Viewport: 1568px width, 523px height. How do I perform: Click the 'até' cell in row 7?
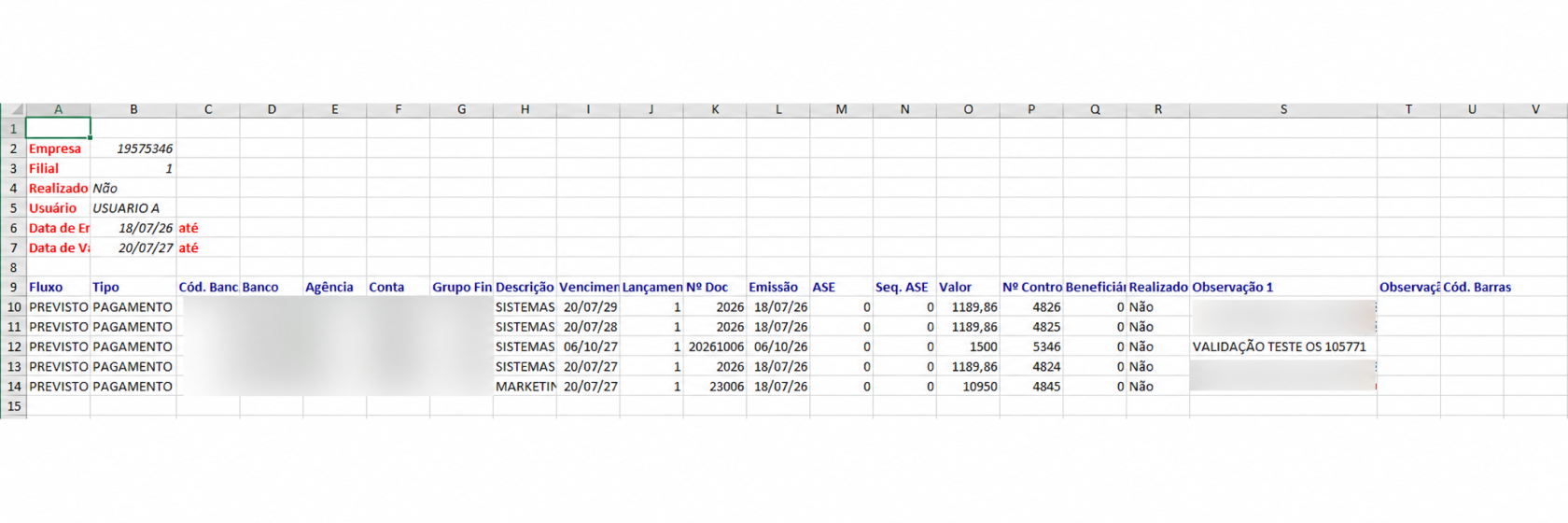coord(208,247)
